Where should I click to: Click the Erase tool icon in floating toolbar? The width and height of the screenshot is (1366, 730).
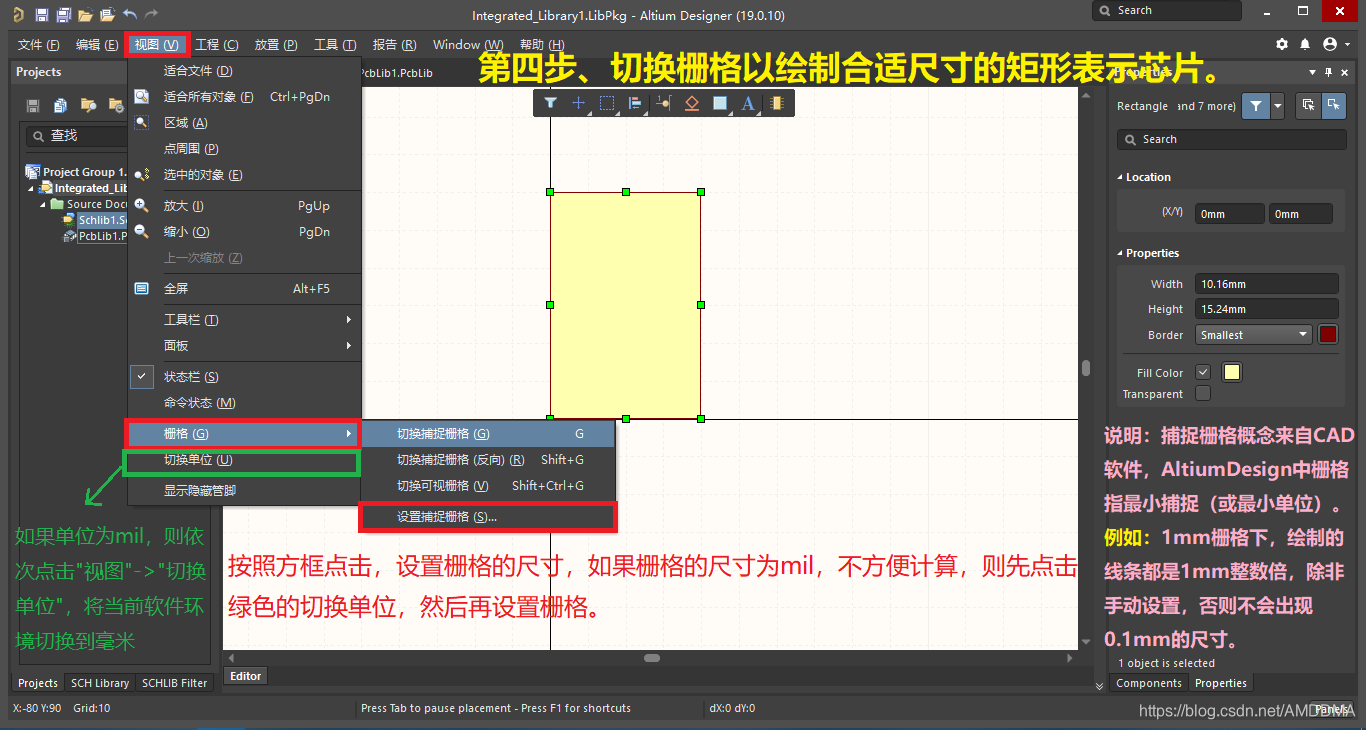pos(691,103)
